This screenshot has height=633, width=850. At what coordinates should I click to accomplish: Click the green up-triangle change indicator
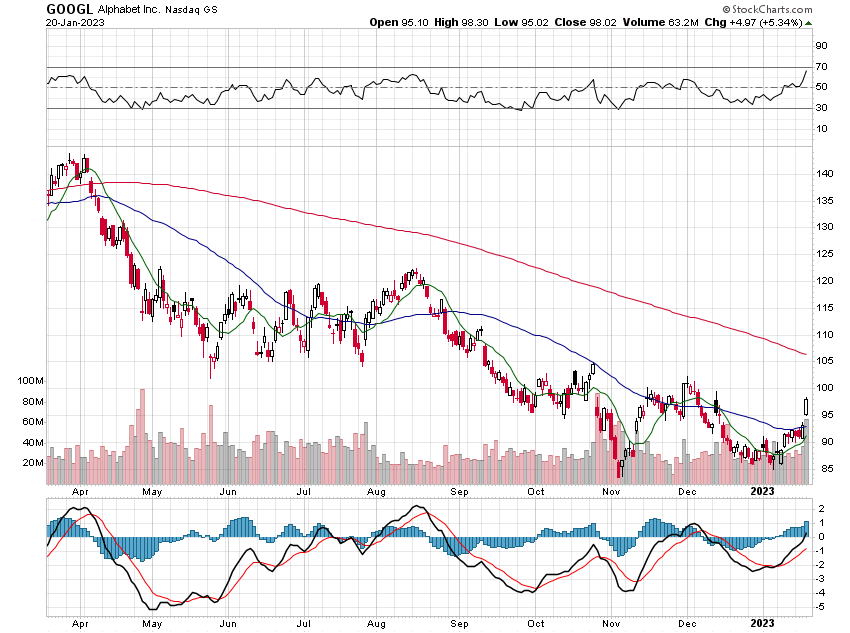(x=809, y=23)
